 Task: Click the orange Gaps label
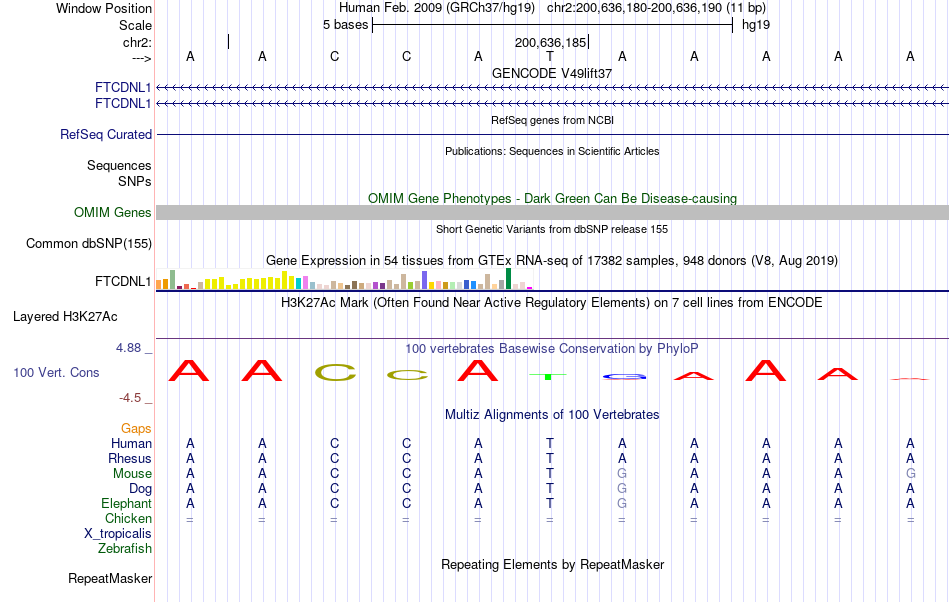[x=136, y=429]
